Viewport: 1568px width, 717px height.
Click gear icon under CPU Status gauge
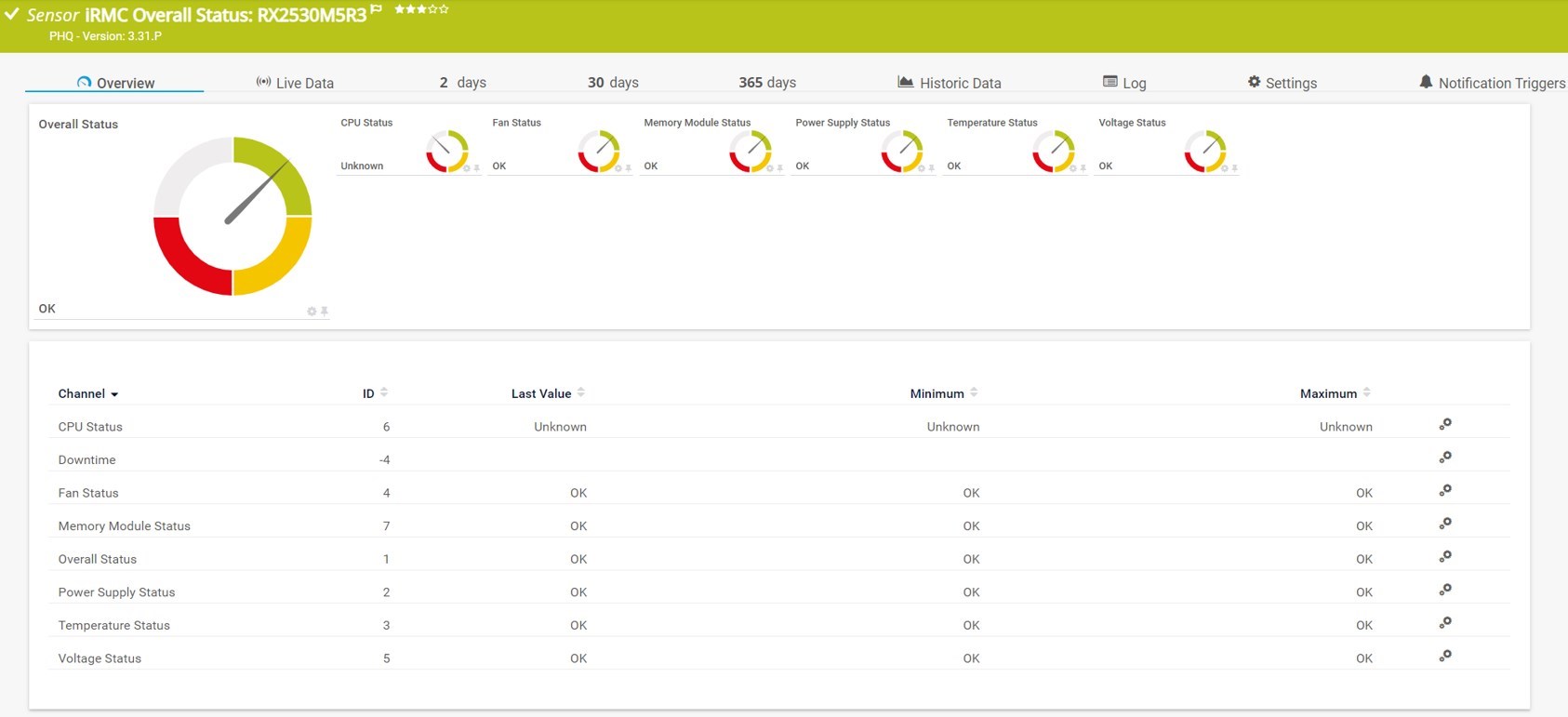pos(467,168)
